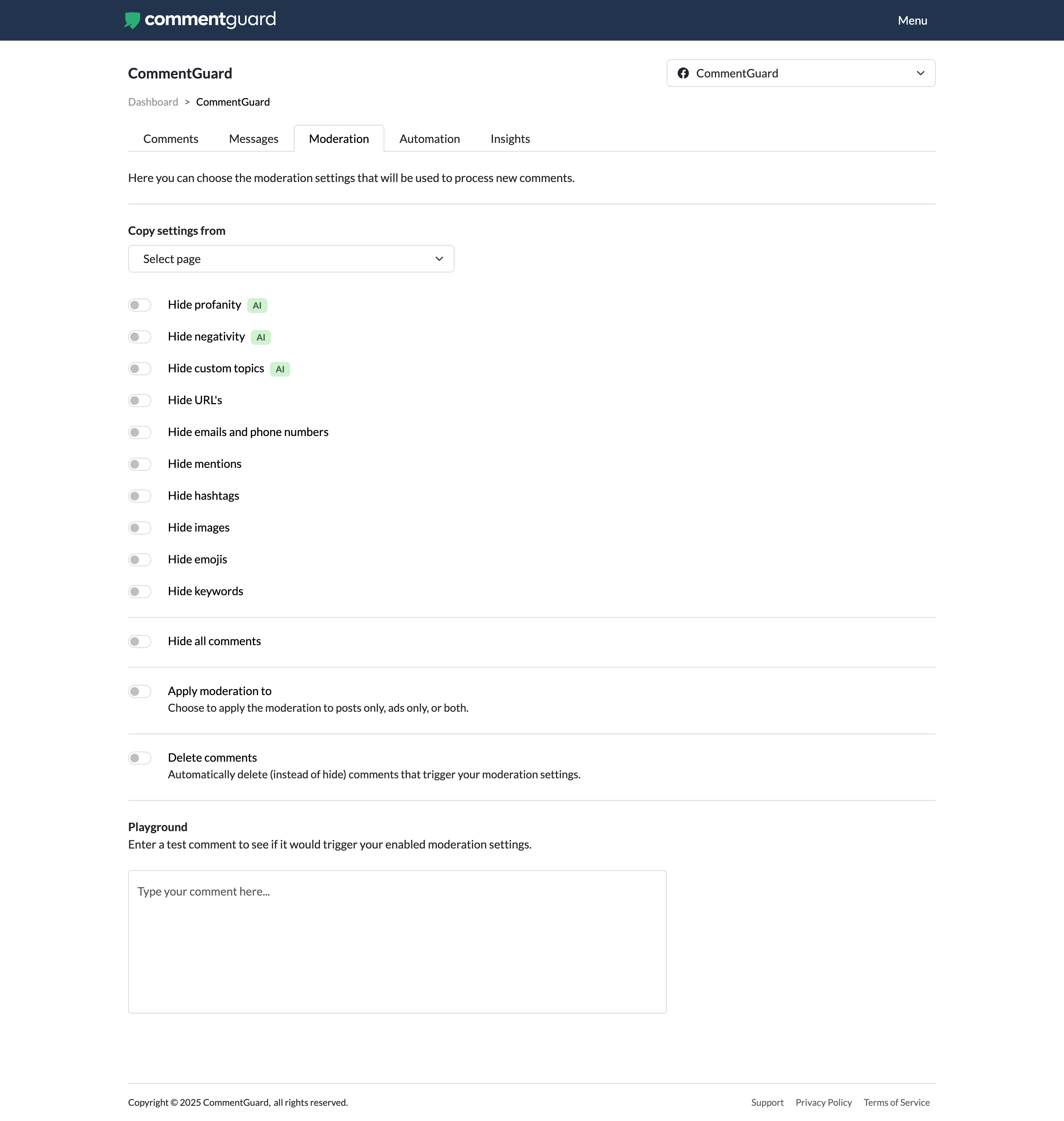The height and width of the screenshot is (1121, 1064).
Task: Click the AI badge next to Hide negativity
Action: [x=261, y=337]
